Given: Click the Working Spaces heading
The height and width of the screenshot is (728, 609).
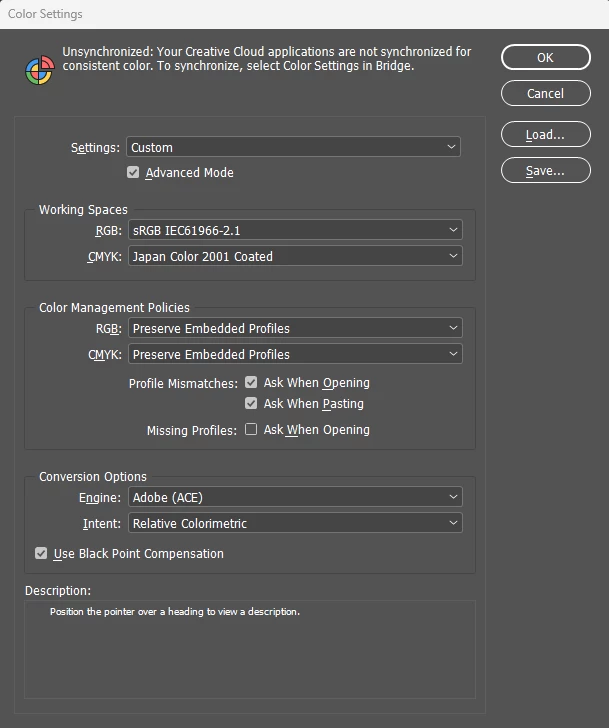Looking at the screenshot, I should coord(83,210).
